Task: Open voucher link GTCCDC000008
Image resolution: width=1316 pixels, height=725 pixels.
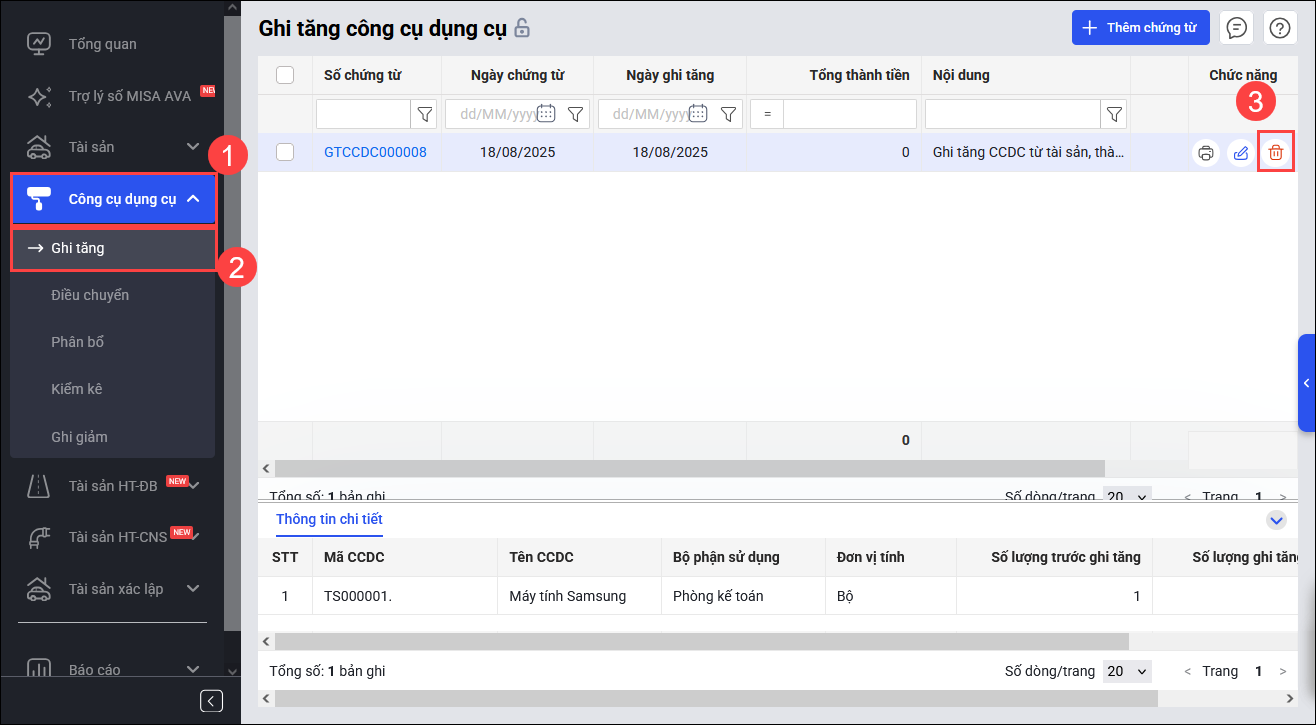Action: pos(375,153)
